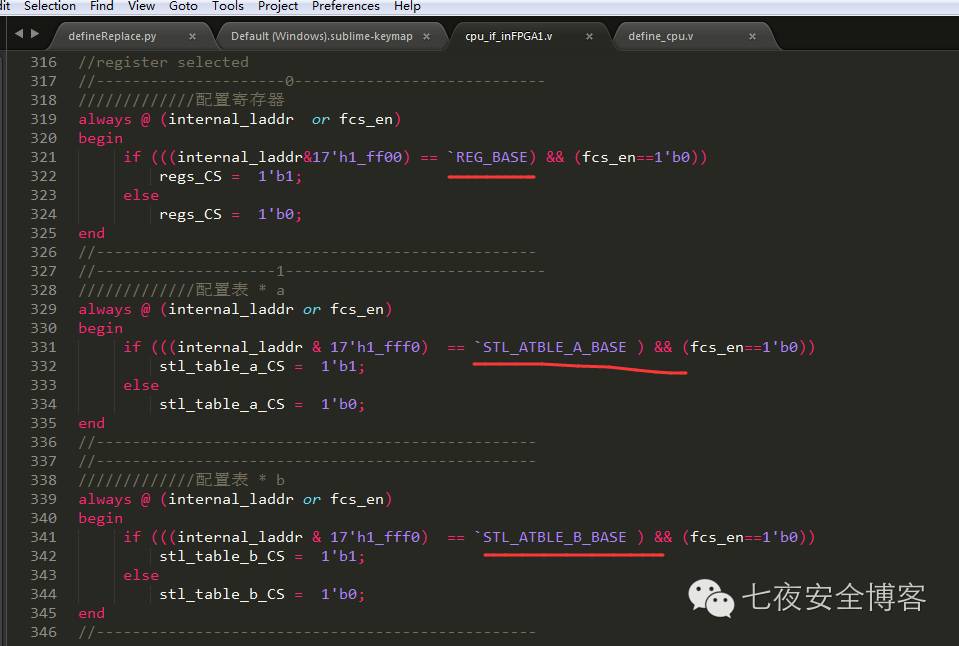Click "always" keyword on line 319
This screenshot has width=959, height=646.
105,120
